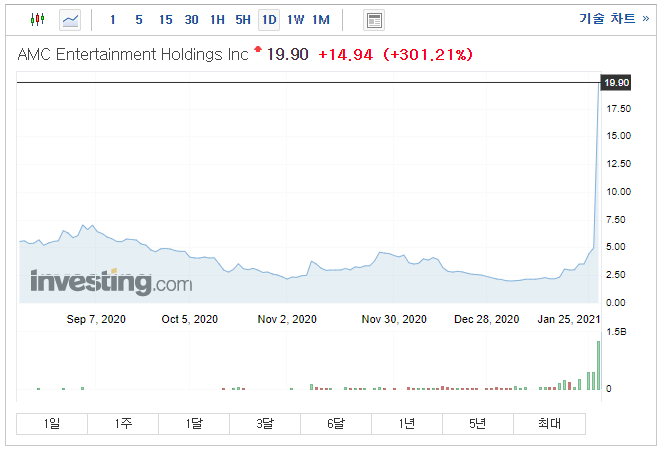663x450 pixels.
Task: Click the 10.00 price axis label
Action: pyautogui.click(x=619, y=192)
